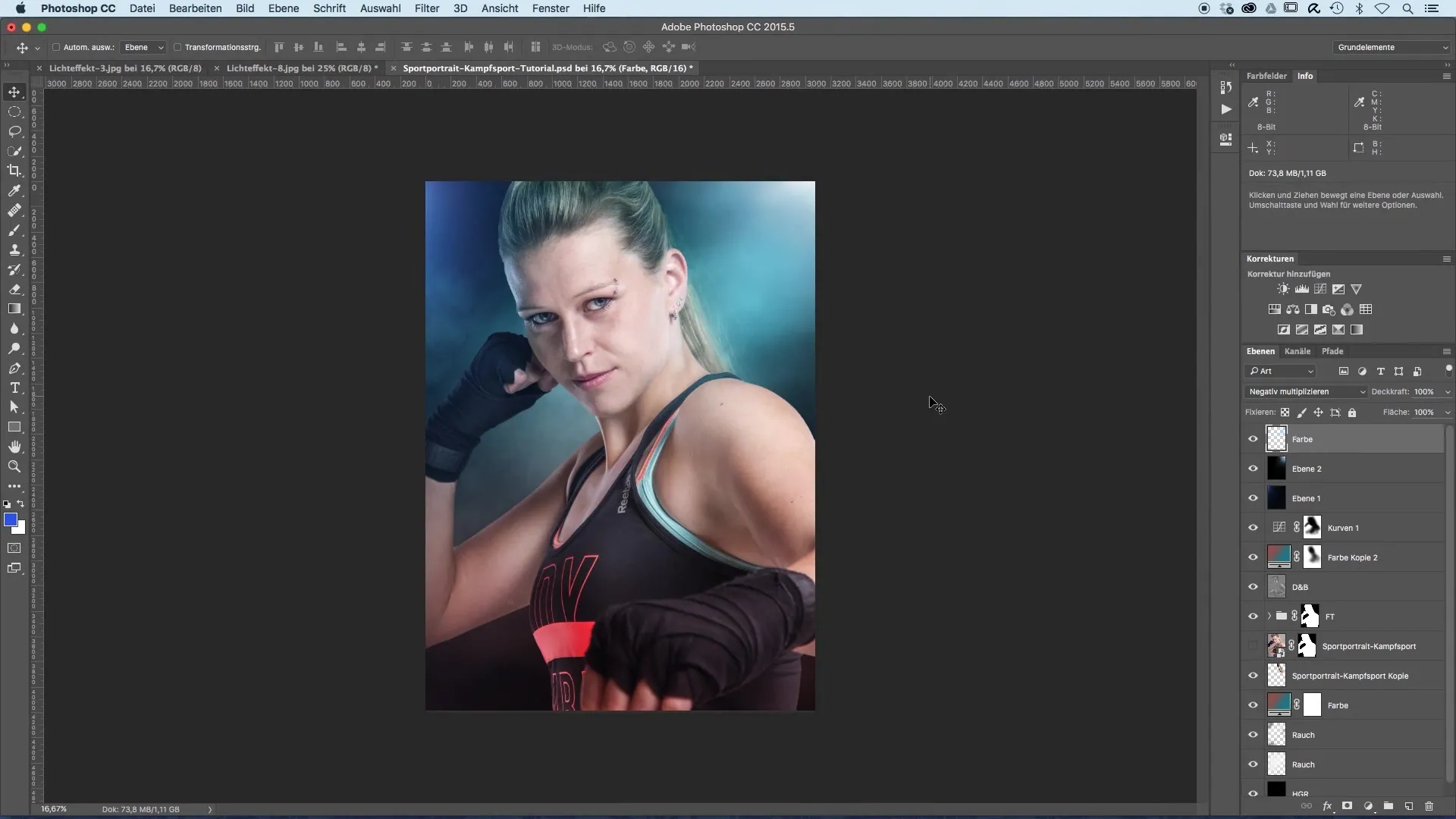Select the History Brush tool
Screen dimensions: 1456x819
tap(14, 269)
